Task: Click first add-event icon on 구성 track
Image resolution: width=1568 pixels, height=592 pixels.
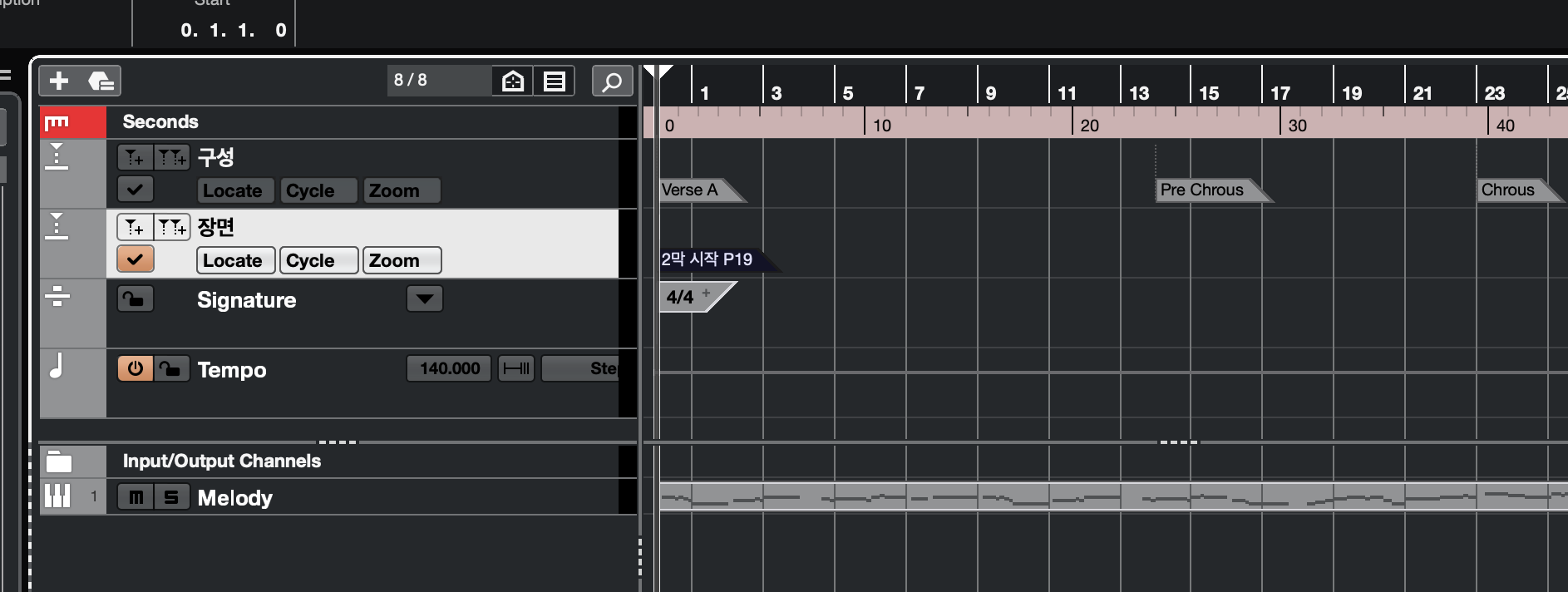Action: coord(135,157)
